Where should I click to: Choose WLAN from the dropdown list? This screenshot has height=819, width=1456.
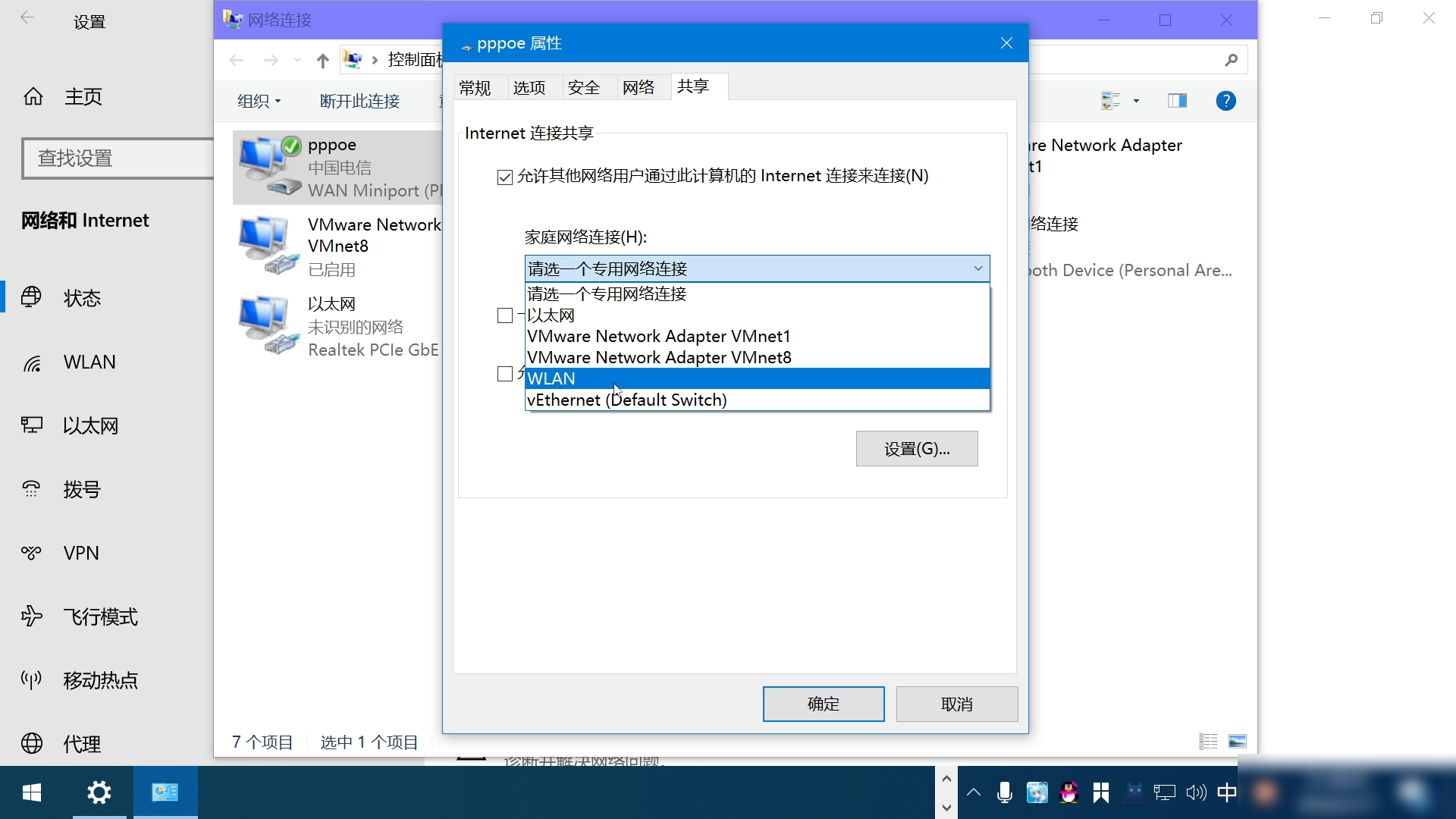pyautogui.click(x=551, y=378)
